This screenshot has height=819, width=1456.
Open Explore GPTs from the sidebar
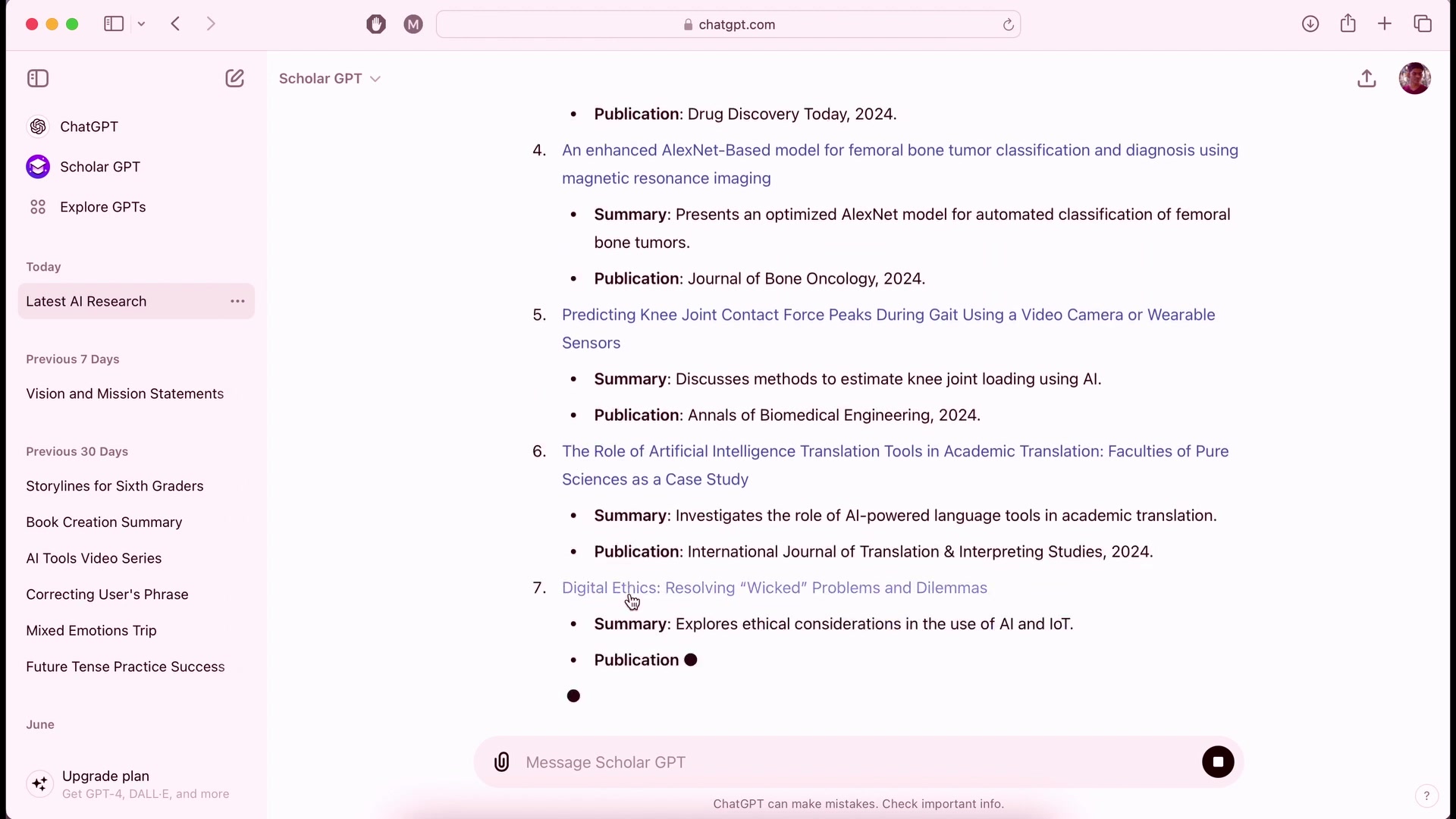tap(103, 206)
